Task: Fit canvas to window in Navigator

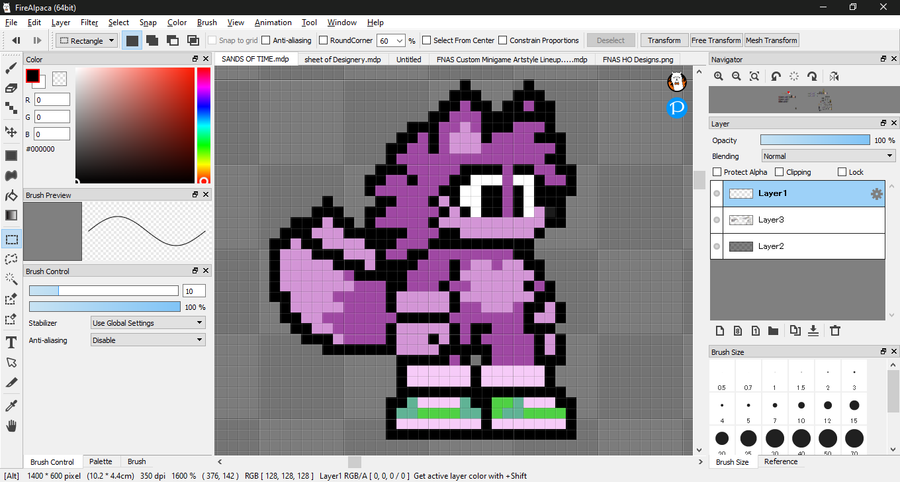Action: [754, 76]
